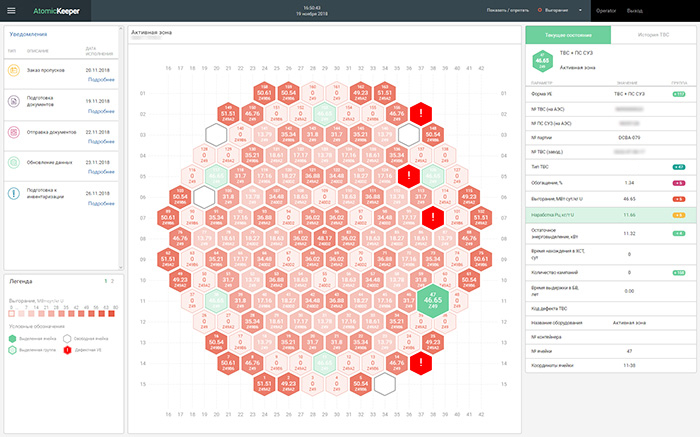The height and width of the screenshot is (437, 700).
Task: Click the empty white hexagon in row 03
Action: coord(216,134)
